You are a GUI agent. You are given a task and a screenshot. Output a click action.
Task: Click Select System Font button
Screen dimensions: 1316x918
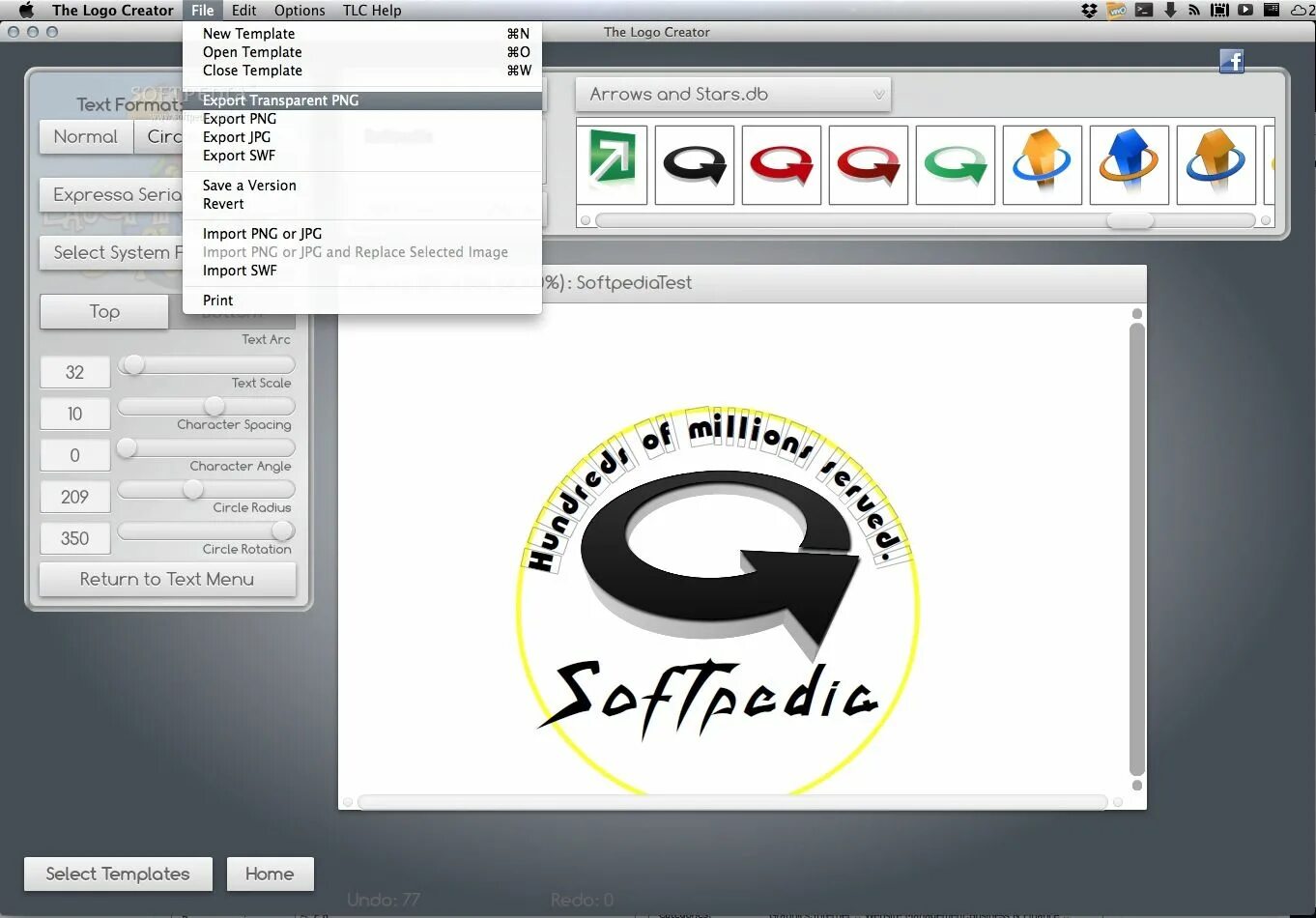[111, 253]
